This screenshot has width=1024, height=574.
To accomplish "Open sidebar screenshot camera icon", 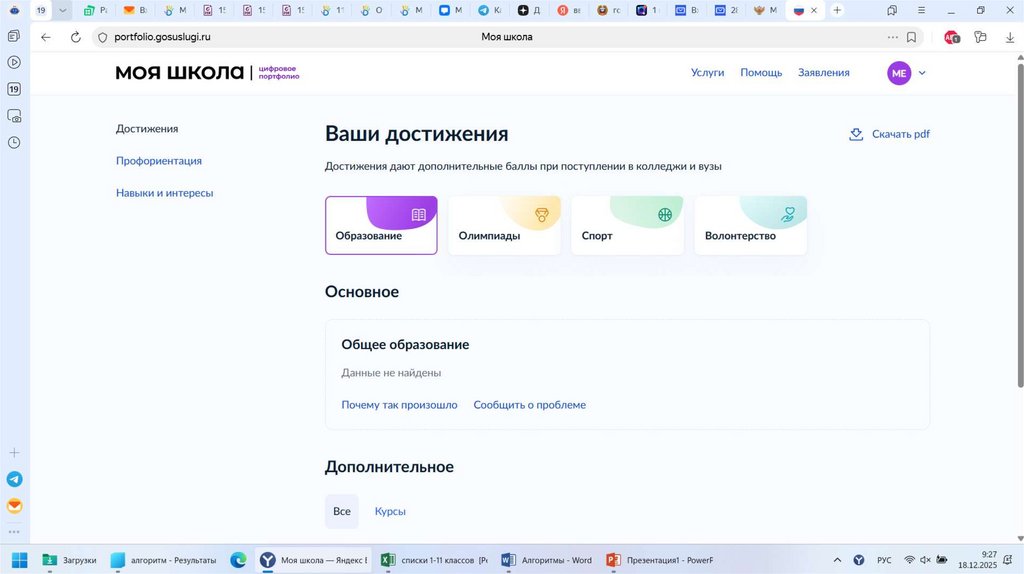I will click(x=14, y=116).
